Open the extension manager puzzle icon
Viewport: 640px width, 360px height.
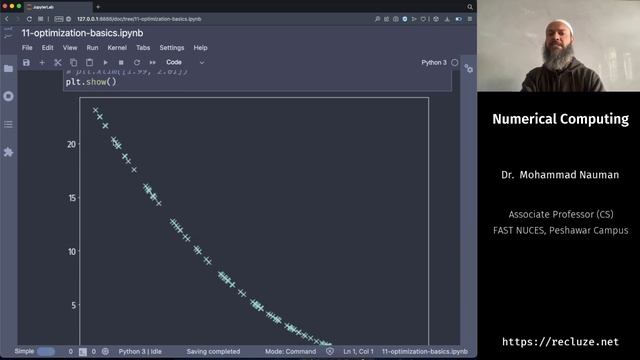(x=8, y=152)
